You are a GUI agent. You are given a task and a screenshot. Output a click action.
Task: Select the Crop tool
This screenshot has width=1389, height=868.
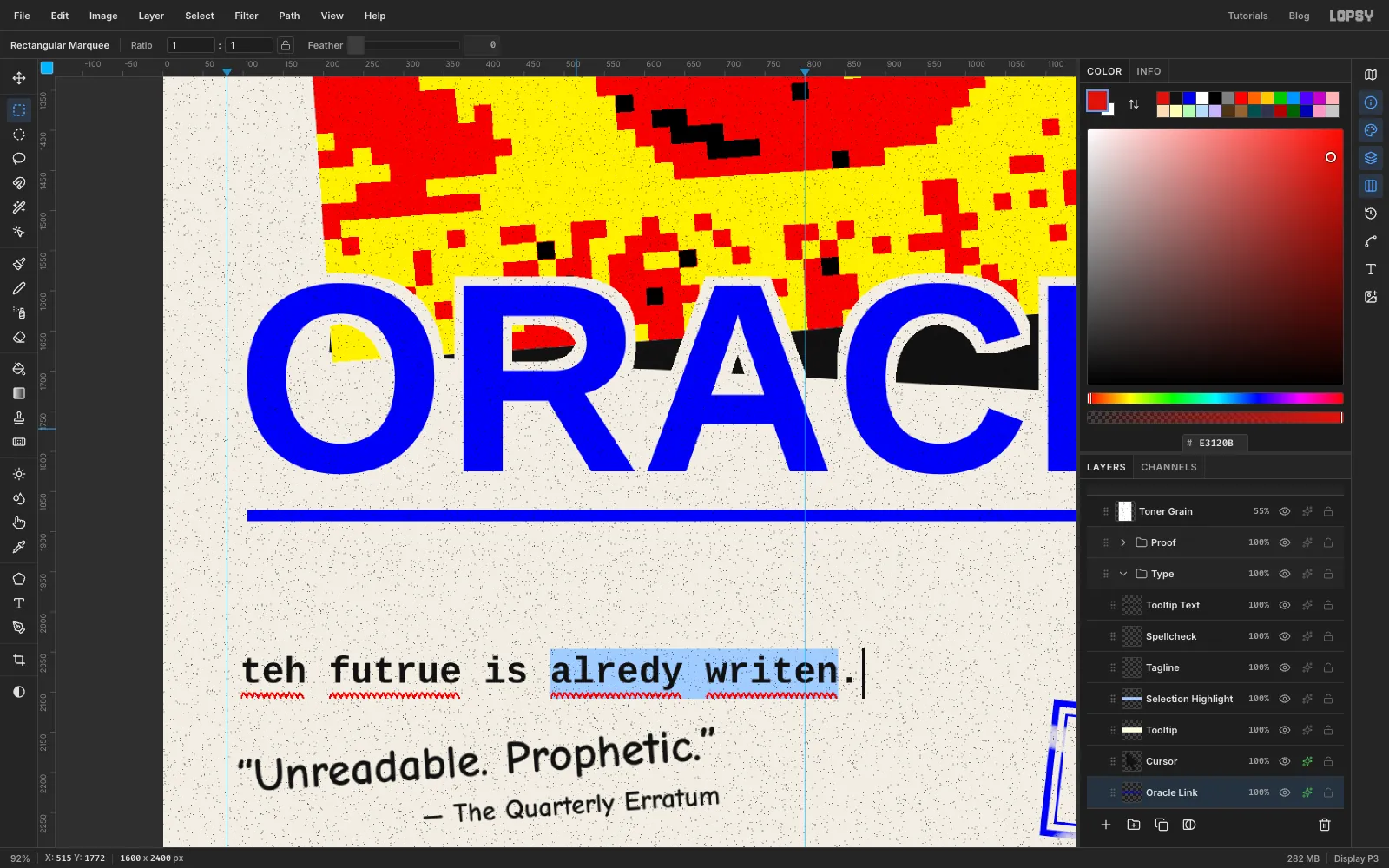click(x=19, y=660)
